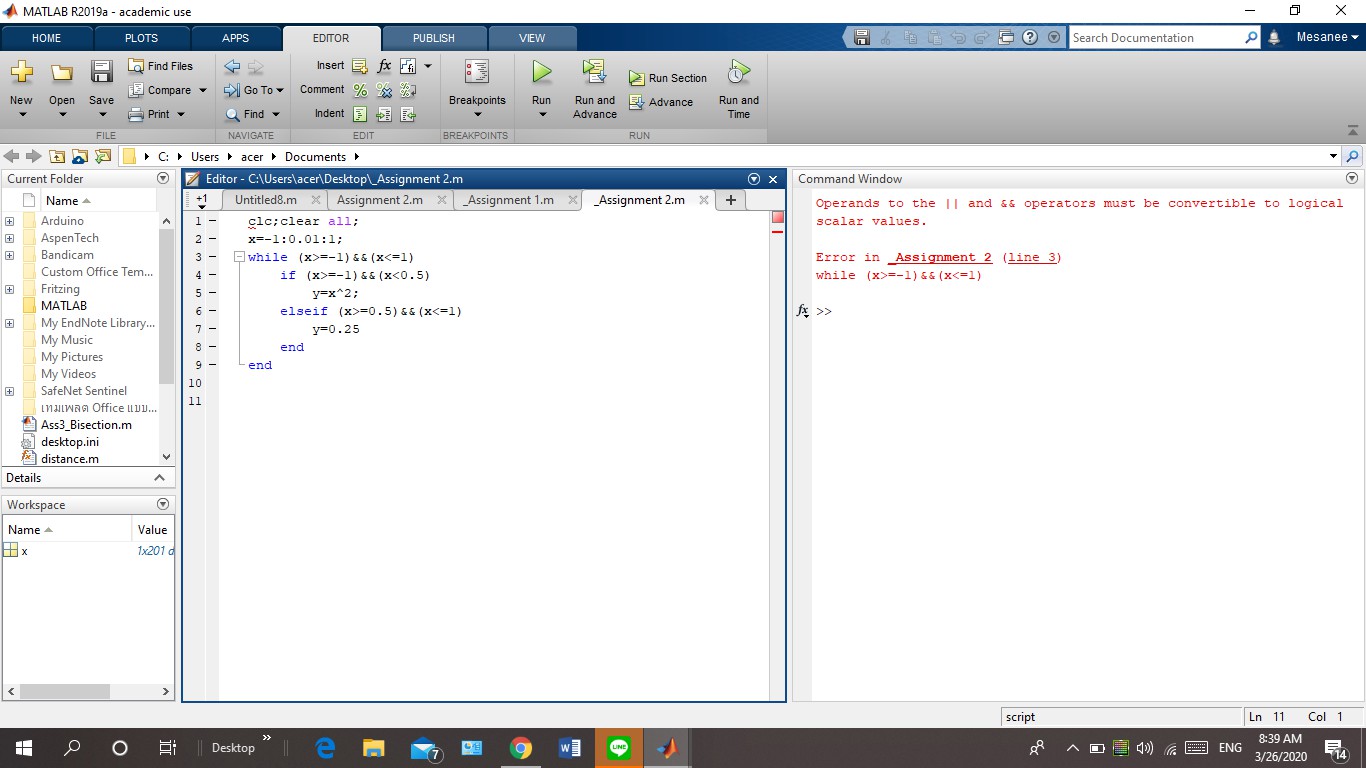
Task: Open the Workspace panel actions menu
Action: pos(163,505)
